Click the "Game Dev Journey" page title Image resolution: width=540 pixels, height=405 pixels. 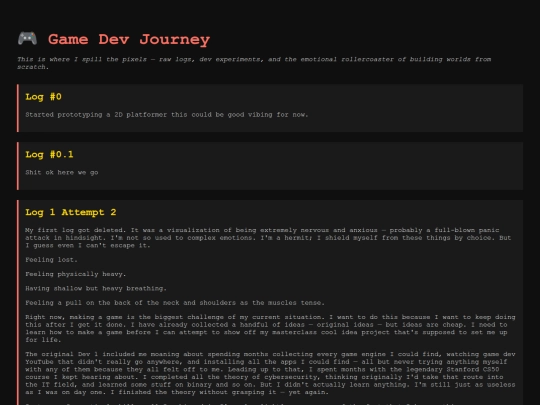[129, 39]
